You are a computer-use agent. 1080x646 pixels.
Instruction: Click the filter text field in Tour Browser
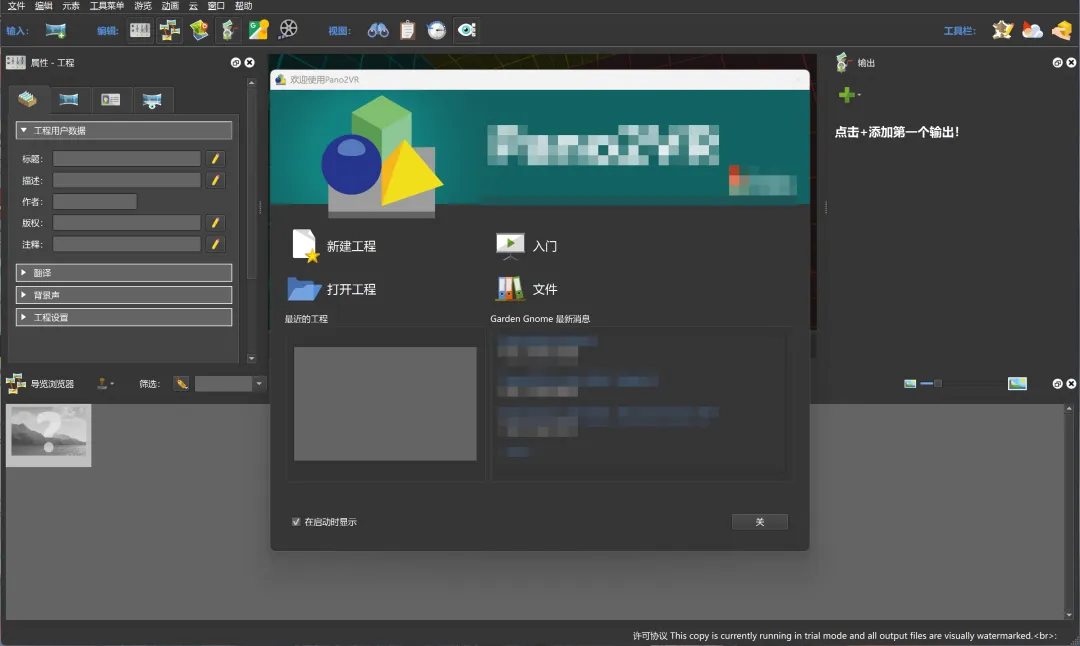pos(224,384)
